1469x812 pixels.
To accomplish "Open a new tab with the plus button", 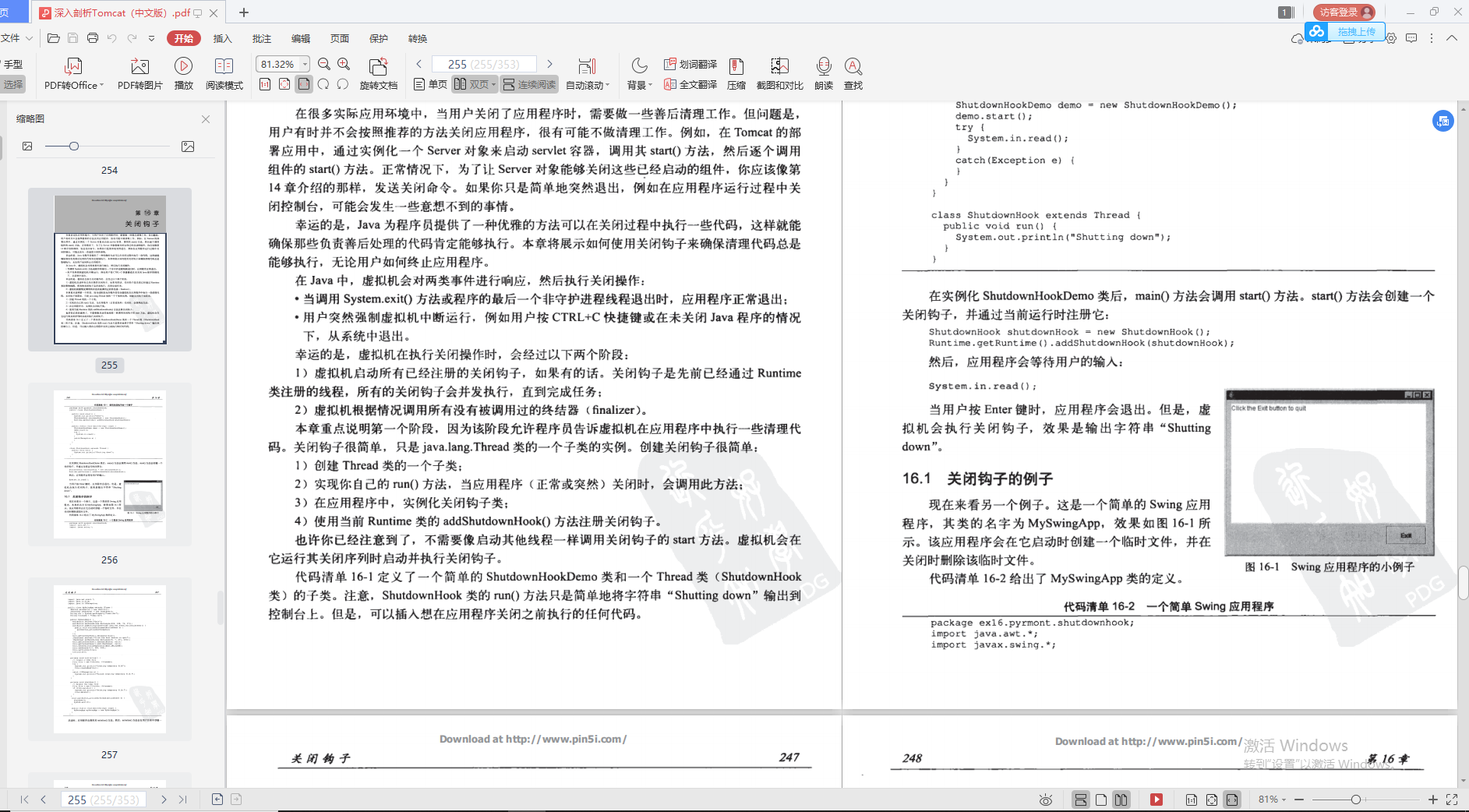I will (x=244, y=12).
